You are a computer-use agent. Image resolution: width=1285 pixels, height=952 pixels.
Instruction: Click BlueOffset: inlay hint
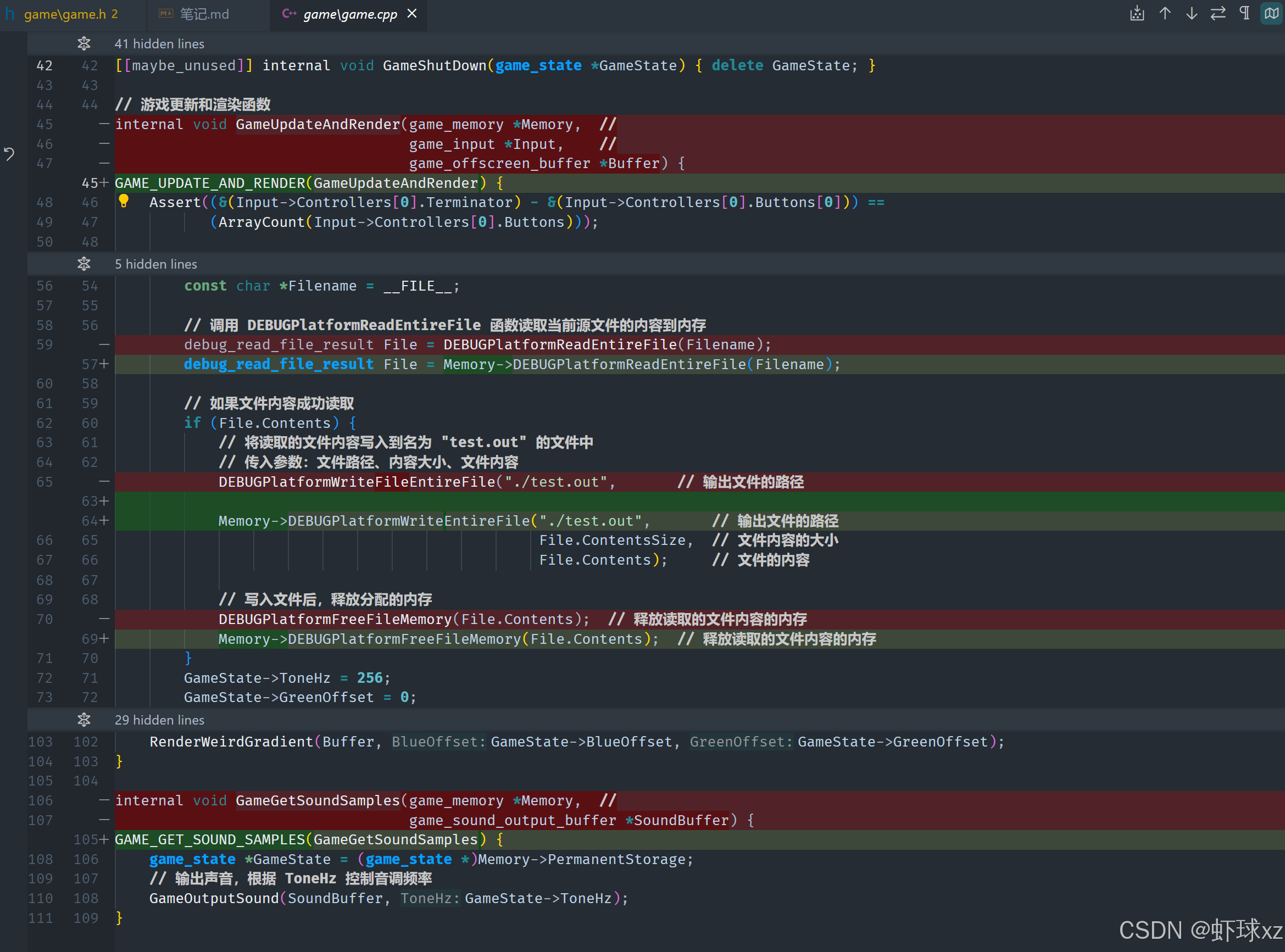click(x=439, y=742)
